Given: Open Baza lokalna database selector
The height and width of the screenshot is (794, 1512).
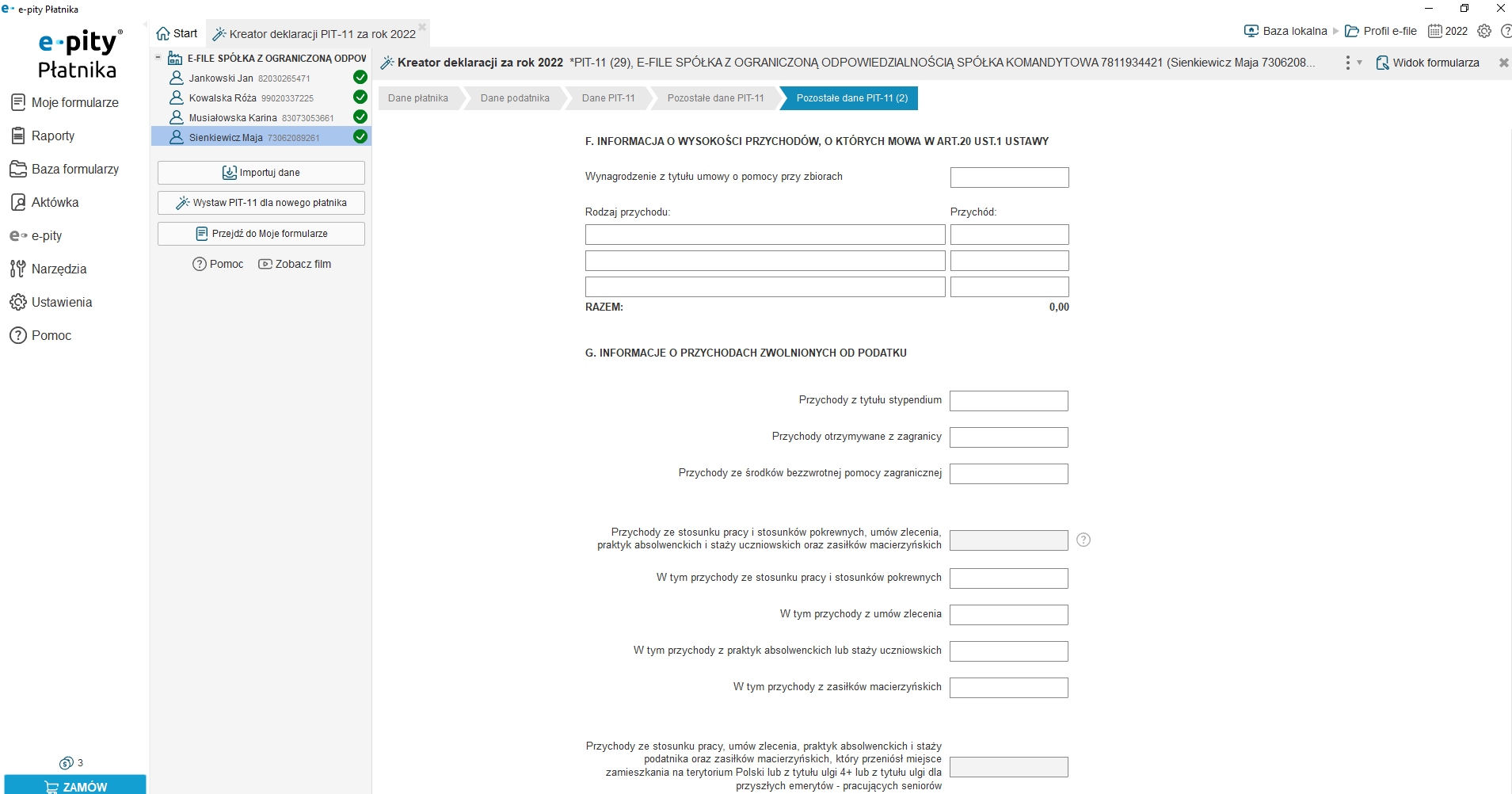Looking at the screenshot, I should [1285, 31].
